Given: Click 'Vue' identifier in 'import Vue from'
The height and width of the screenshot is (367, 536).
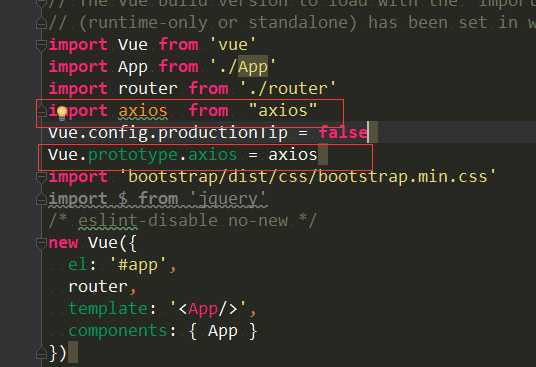Looking at the screenshot, I should pos(133,45).
